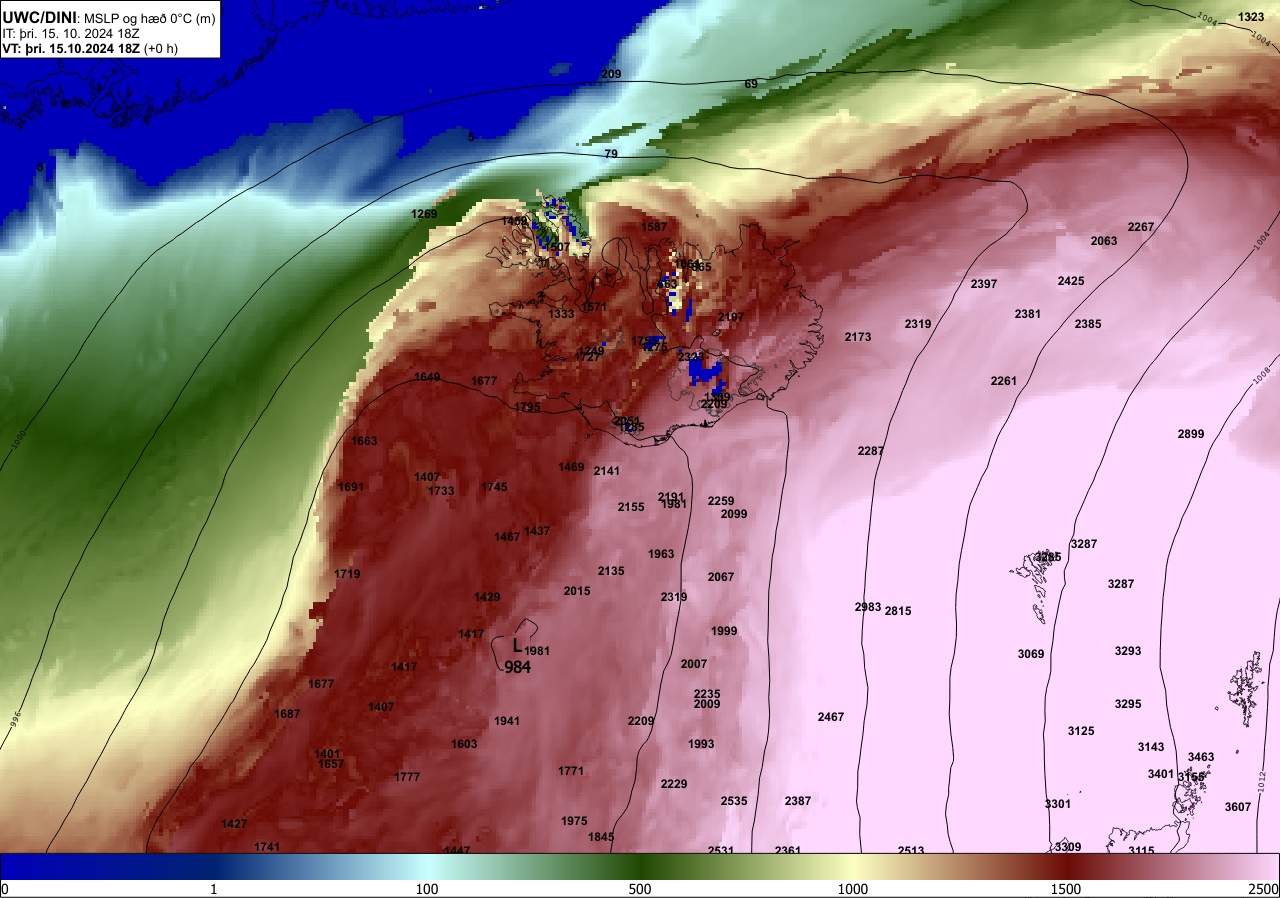Click the map value 2015
The height and width of the screenshot is (898, 1280).
pos(577,591)
